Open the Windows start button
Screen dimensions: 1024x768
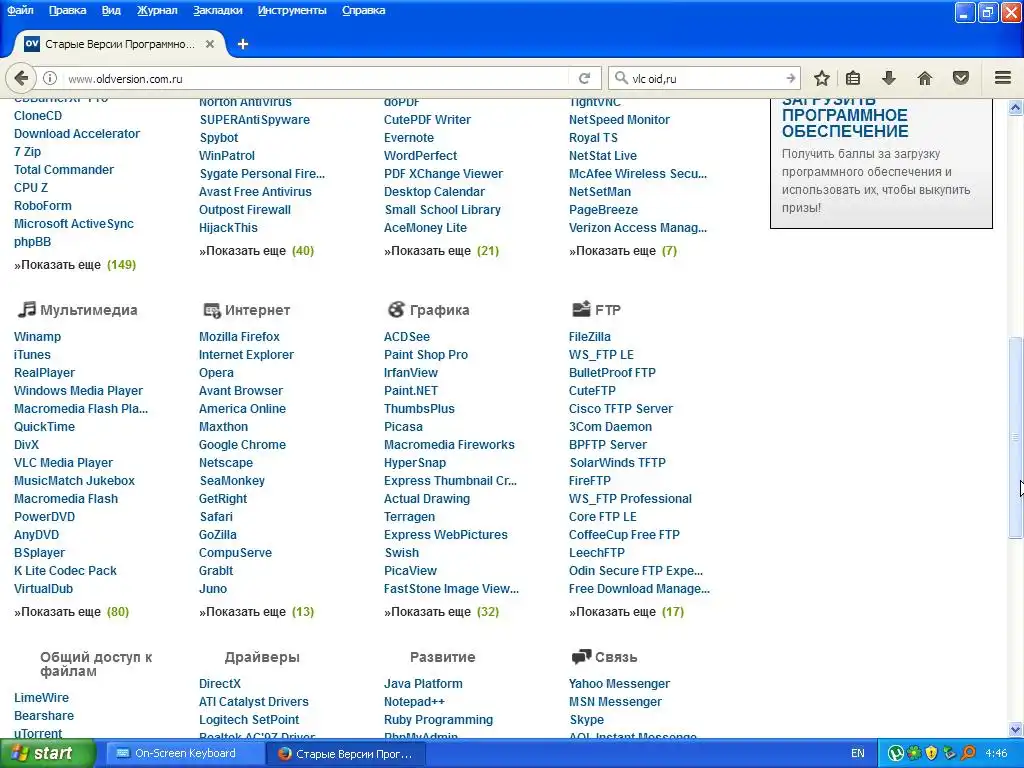[47, 753]
